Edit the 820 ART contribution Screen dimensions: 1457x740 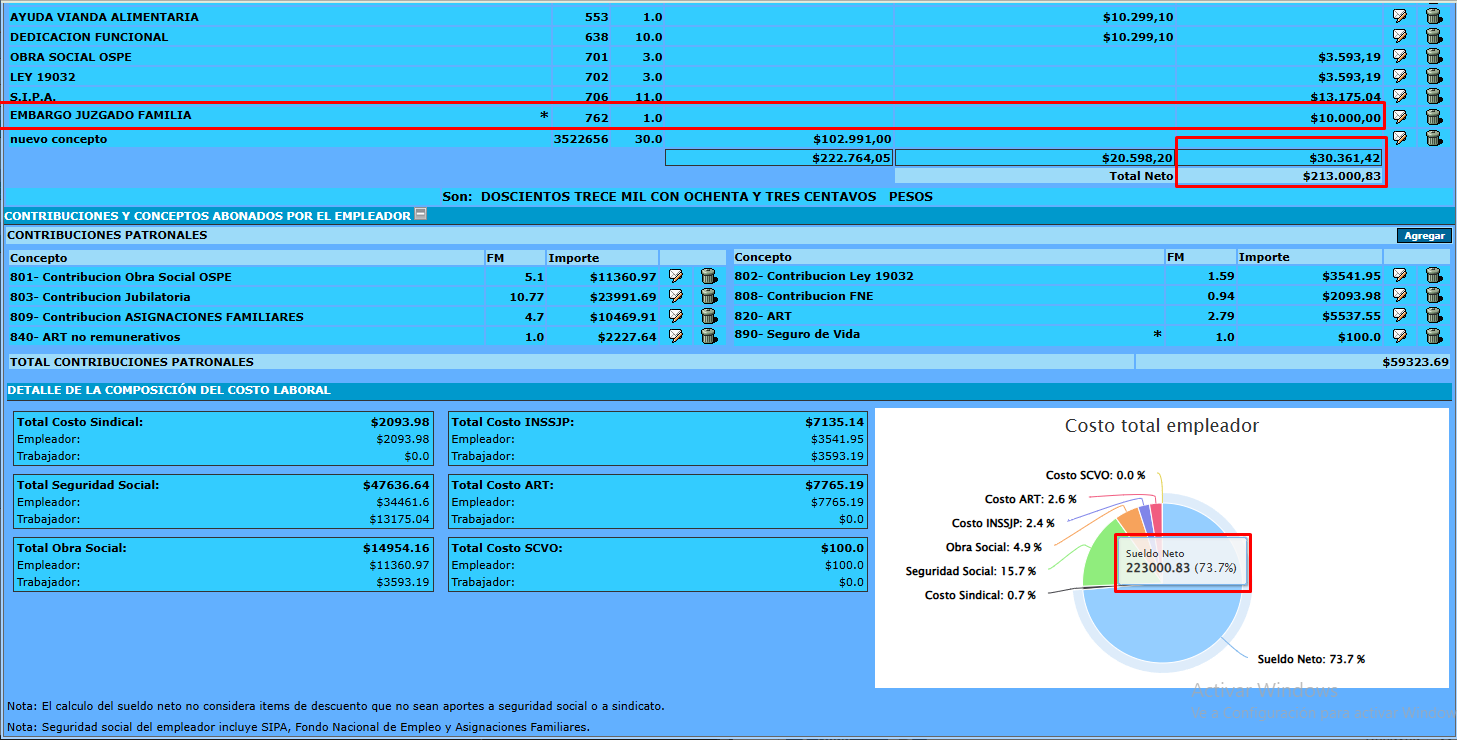(x=1400, y=315)
